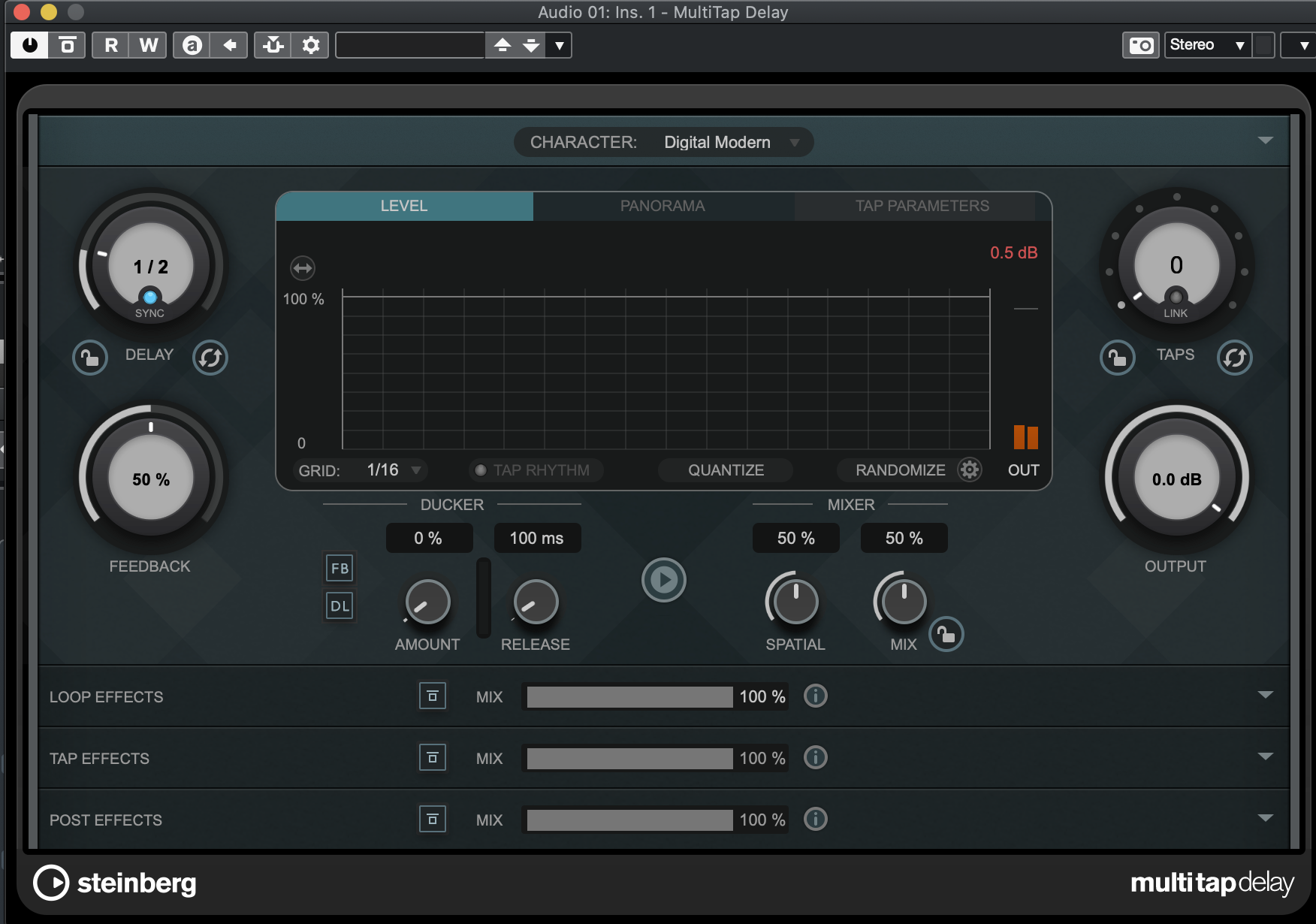The width and height of the screenshot is (1316, 924).
Task: Click the mixer mix 50 % field
Action: point(904,538)
